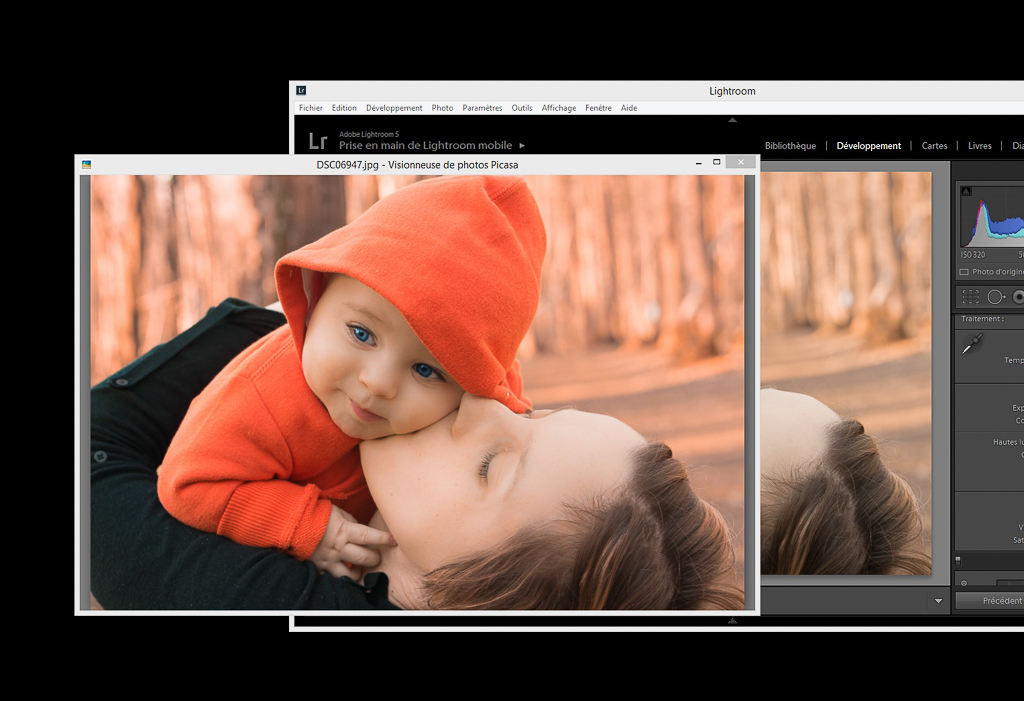Open the Affichage menu
The width and height of the screenshot is (1024, 701).
558,108
